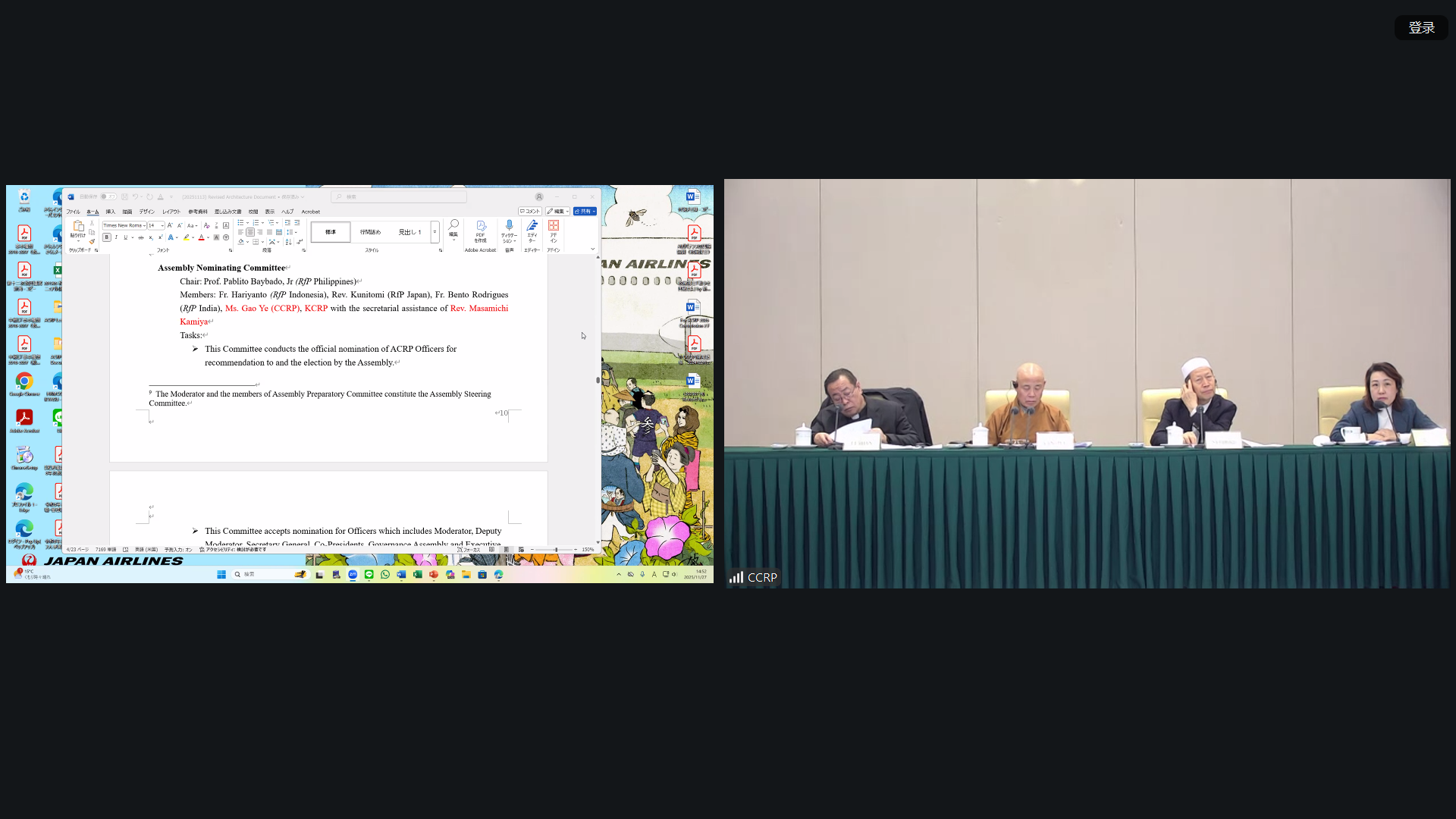This screenshot has width=1456, height=819.
Task: Click the bullet list icon
Action: 240,223
